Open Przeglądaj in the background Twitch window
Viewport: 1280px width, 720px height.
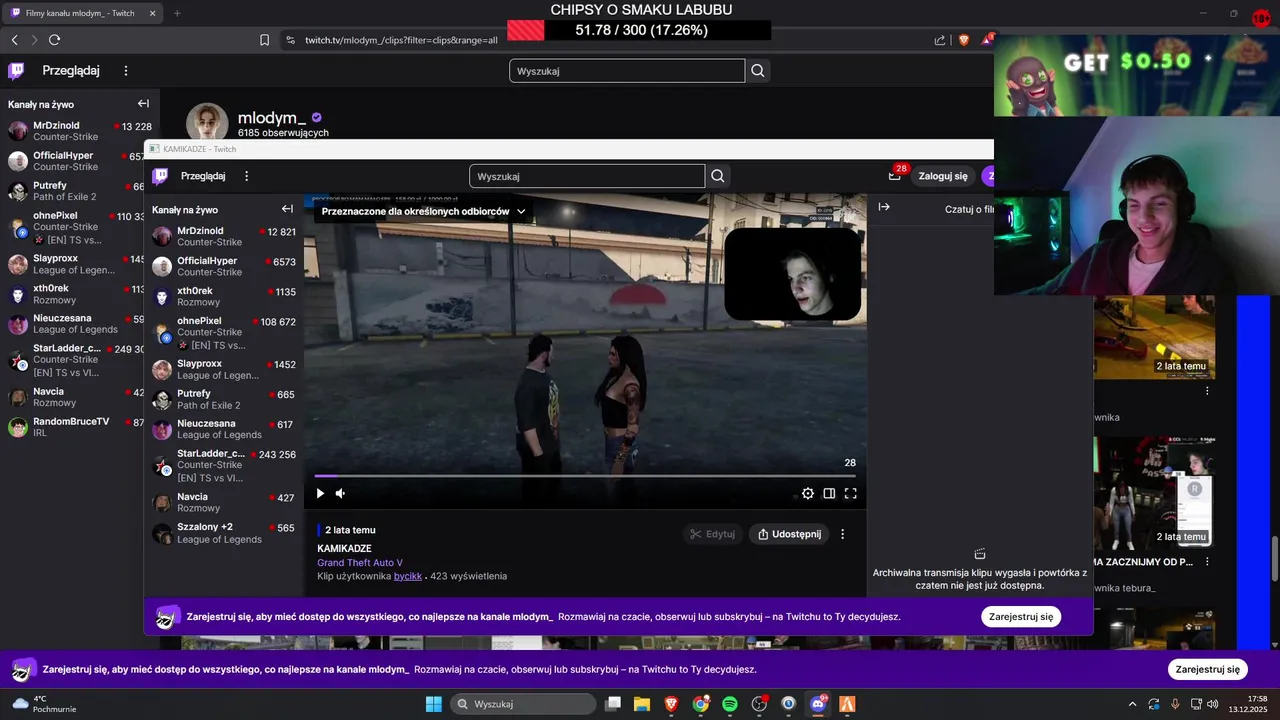pos(71,71)
